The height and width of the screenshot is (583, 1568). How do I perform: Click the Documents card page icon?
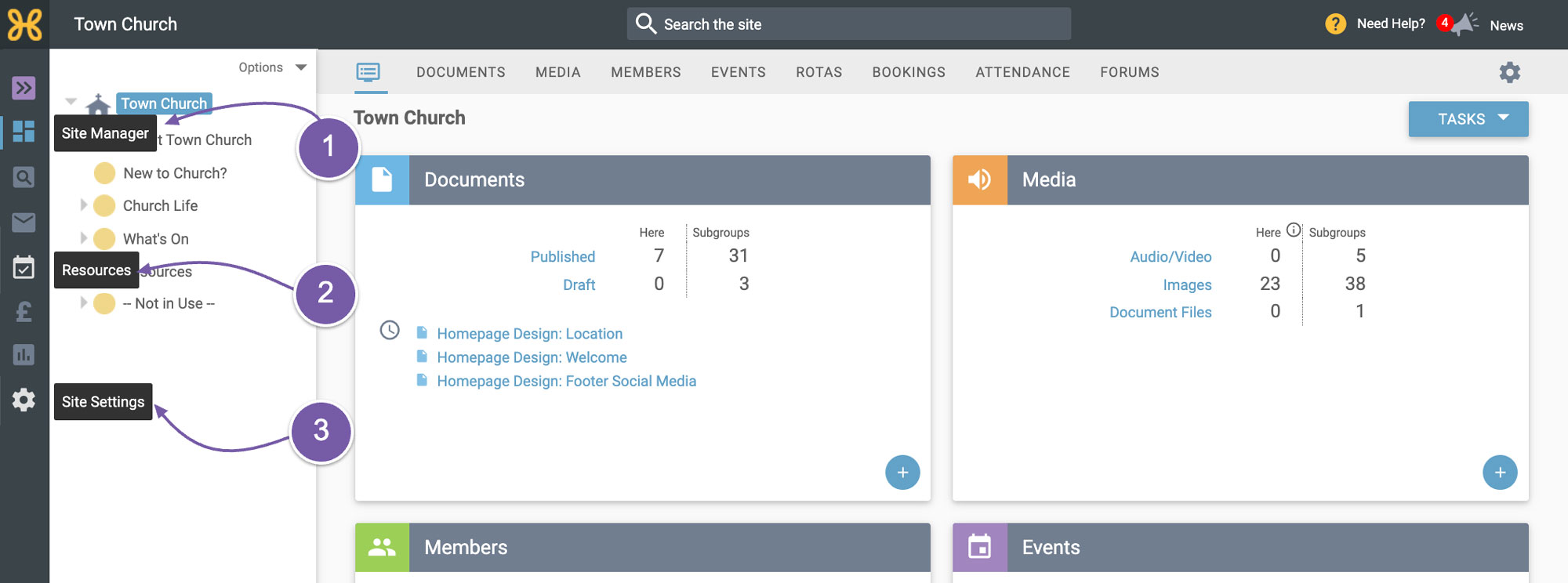[382, 179]
